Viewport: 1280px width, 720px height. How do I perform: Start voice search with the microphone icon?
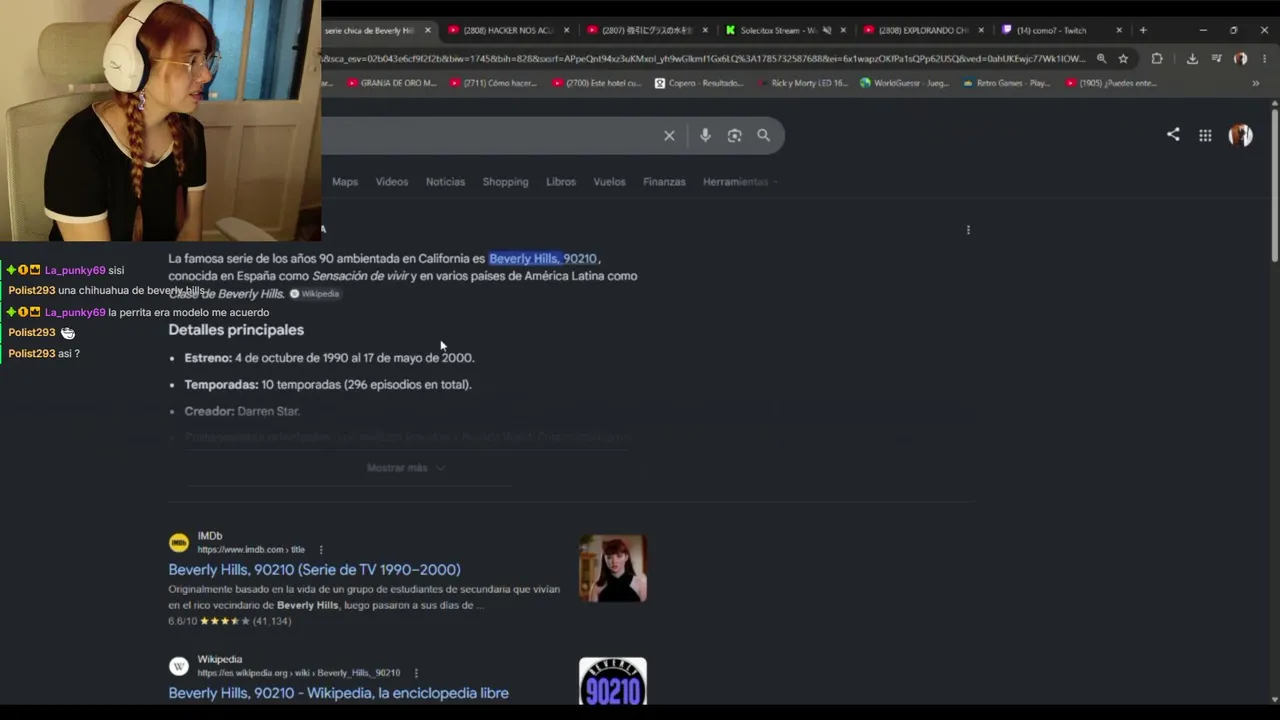(x=705, y=136)
